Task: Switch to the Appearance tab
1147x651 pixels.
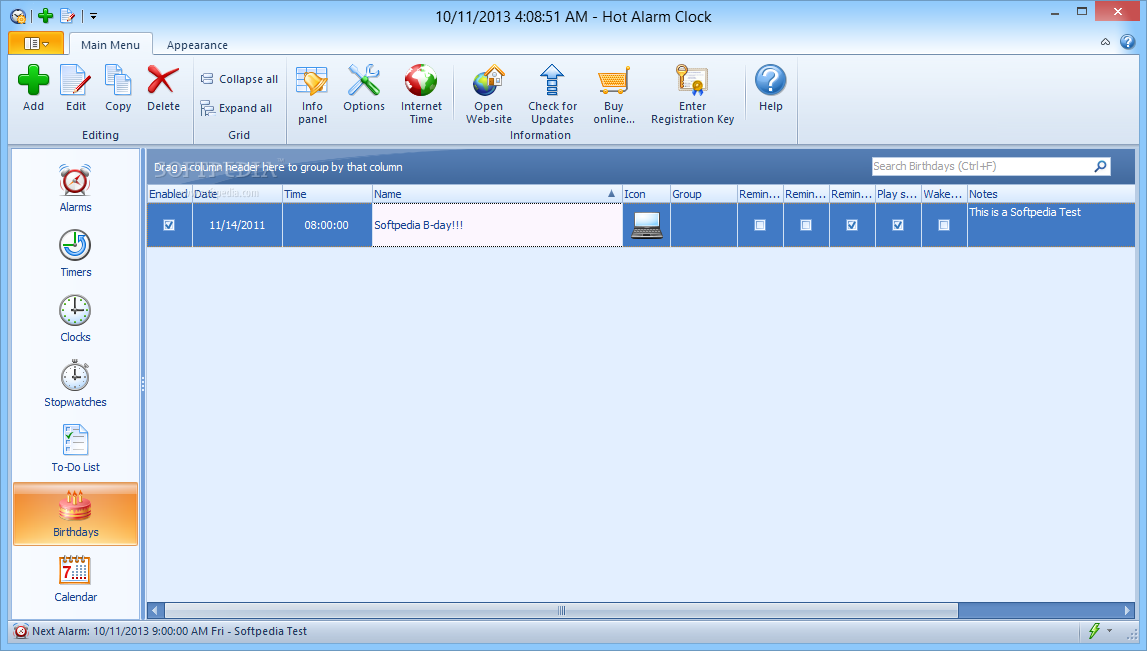Action: point(197,45)
